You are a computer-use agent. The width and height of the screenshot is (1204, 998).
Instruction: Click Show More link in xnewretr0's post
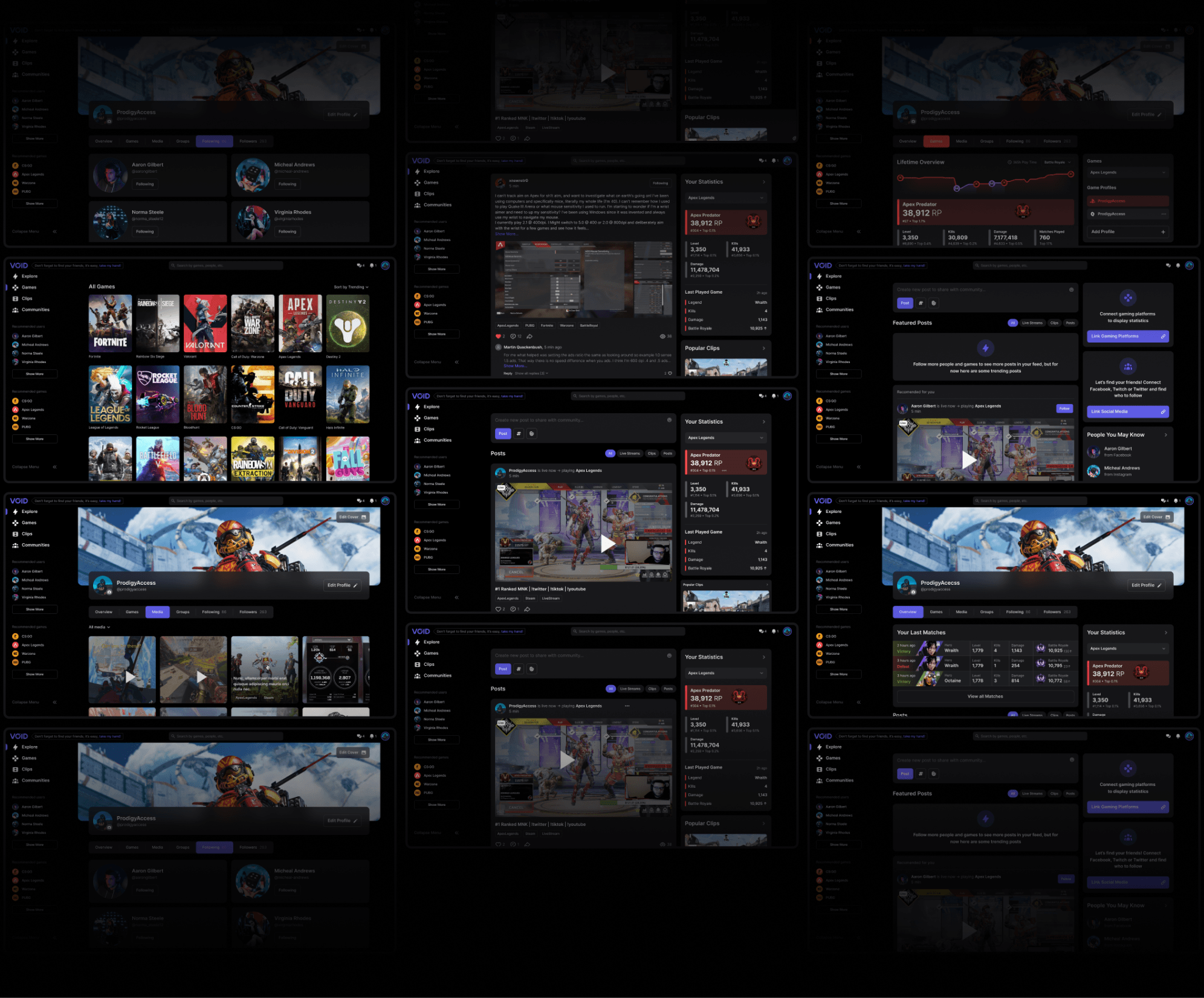click(505, 234)
